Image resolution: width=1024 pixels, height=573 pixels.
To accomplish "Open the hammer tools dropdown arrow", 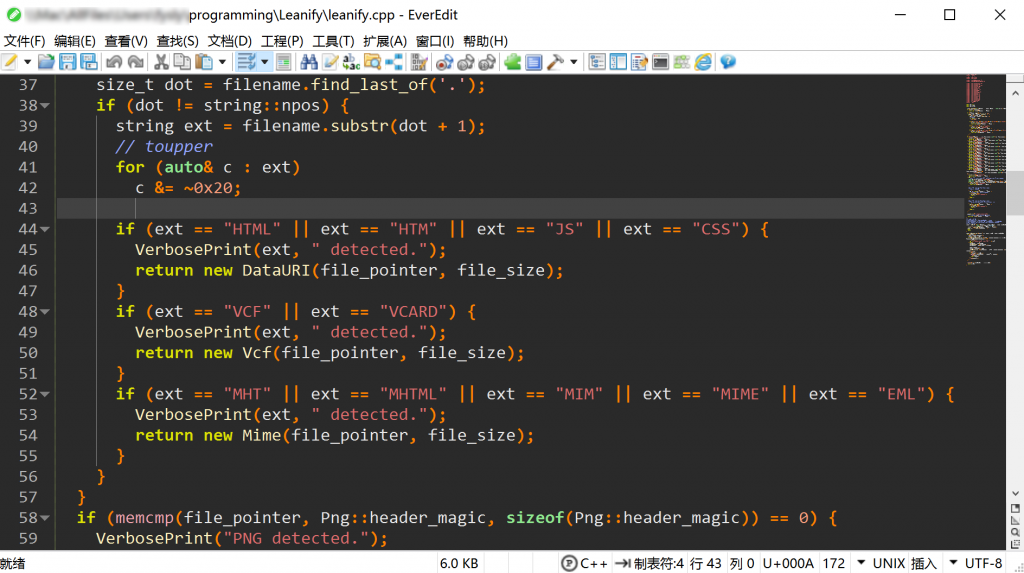I will point(573,62).
